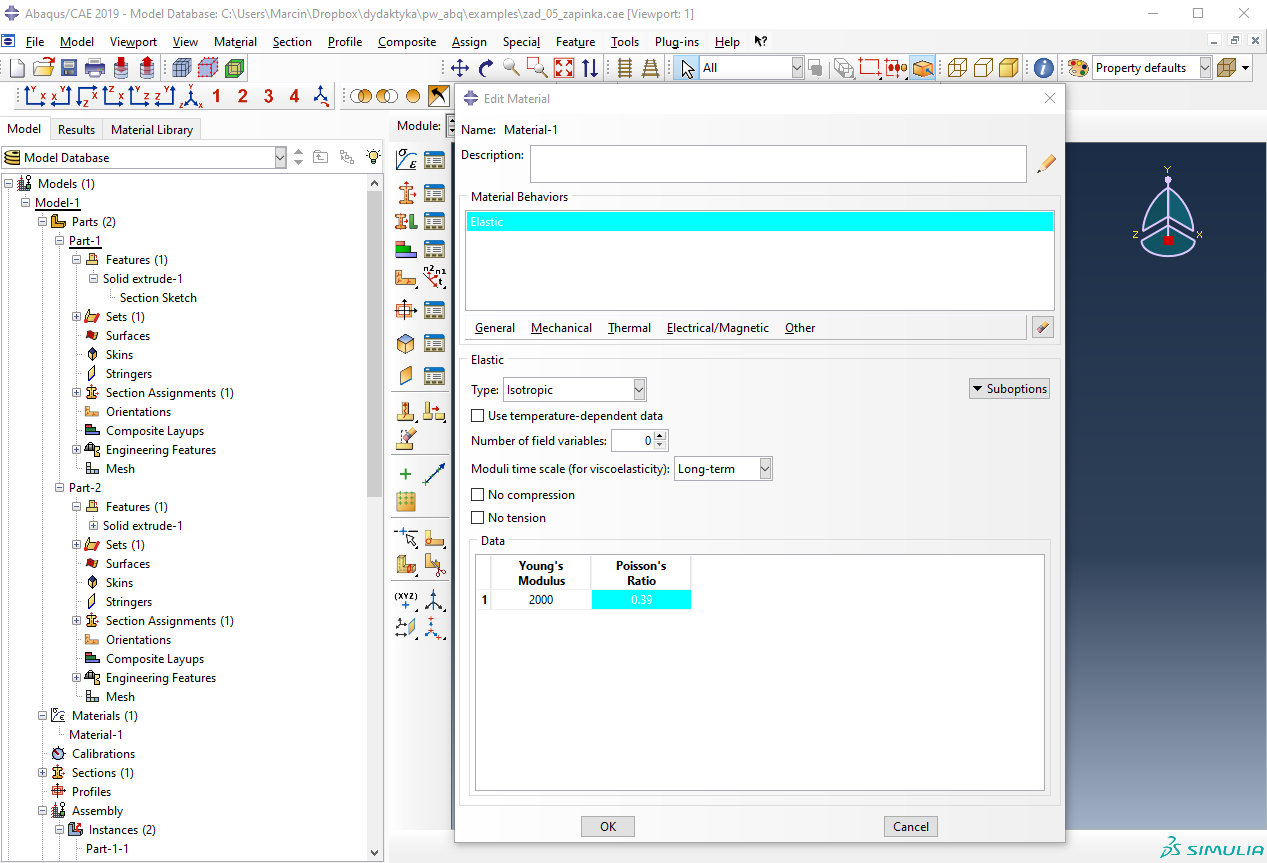
Task: Open the Moduli time scale dropdown
Action: (724, 469)
